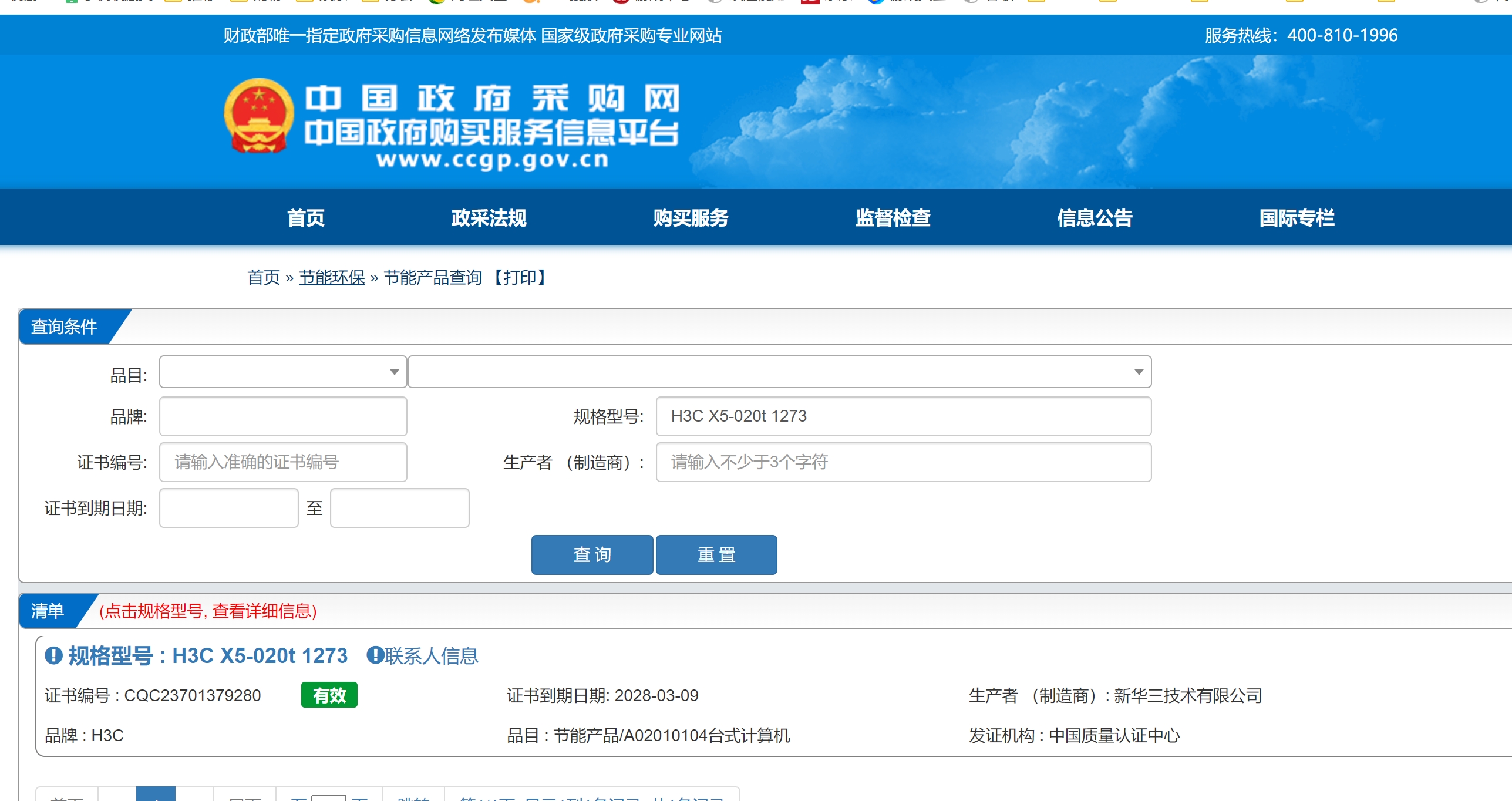Click the 重置 reset button
The image size is (1512, 801).
click(x=716, y=554)
